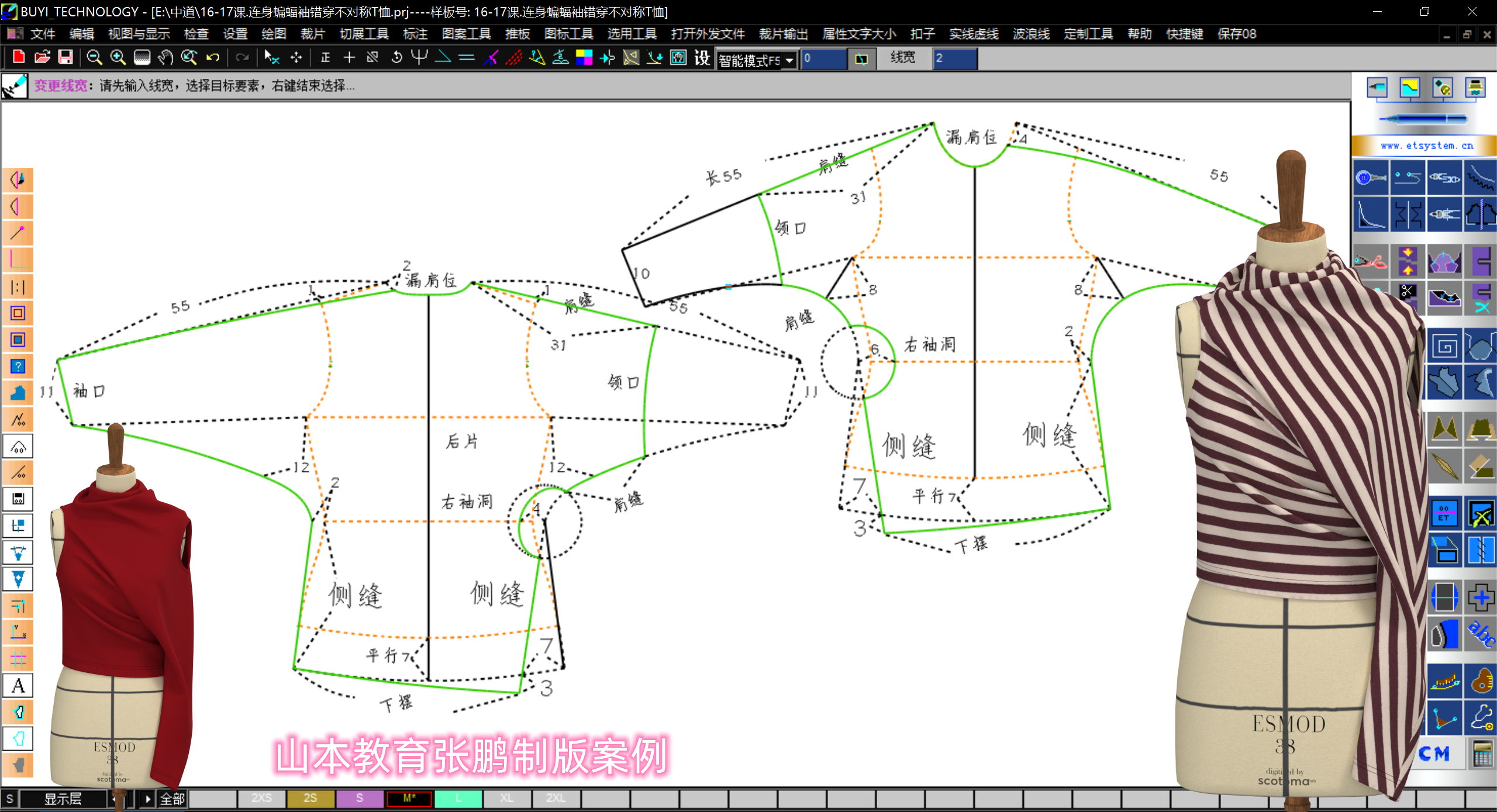The image size is (1497, 812).
Task: Select the button sewing tool icon
Action: (x=1371, y=177)
